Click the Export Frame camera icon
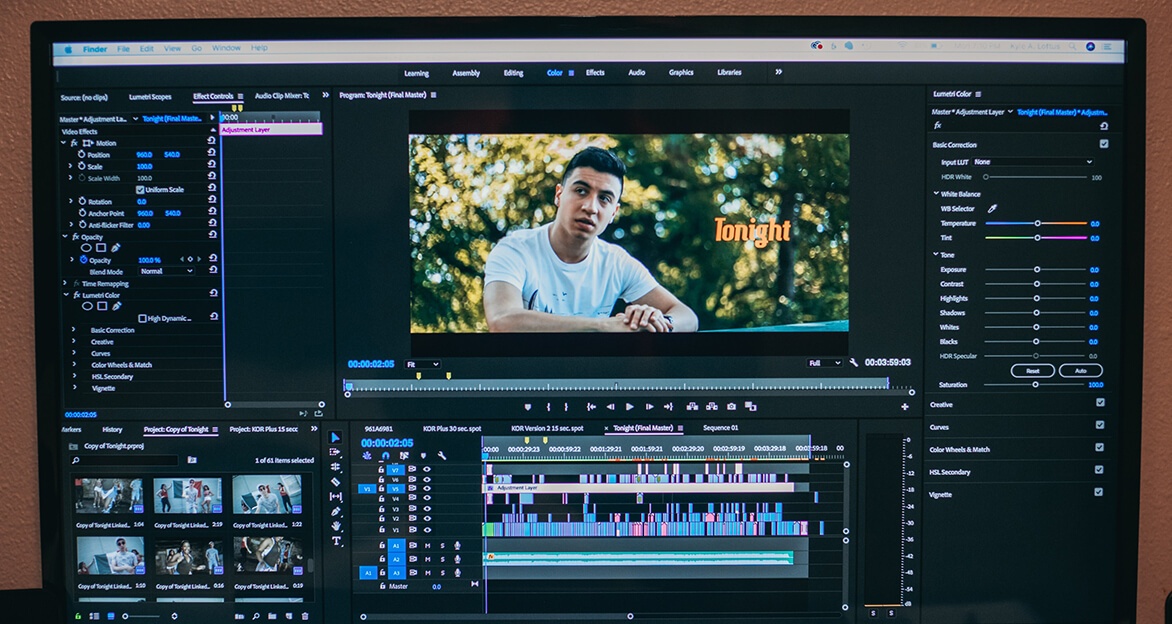Image resolution: width=1172 pixels, height=624 pixels. point(732,406)
